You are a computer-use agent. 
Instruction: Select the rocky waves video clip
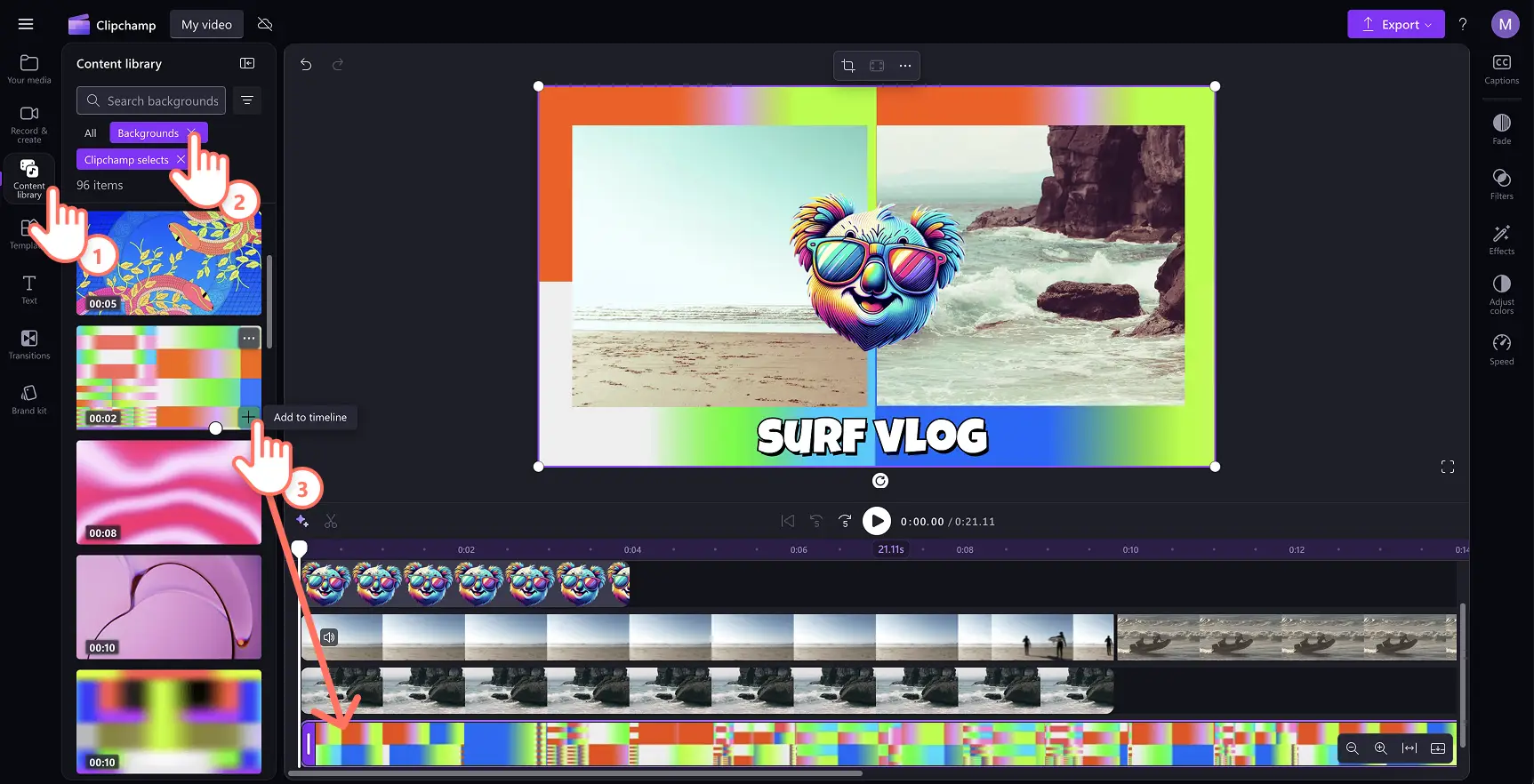pyautogui.click(x=707, y=691)
